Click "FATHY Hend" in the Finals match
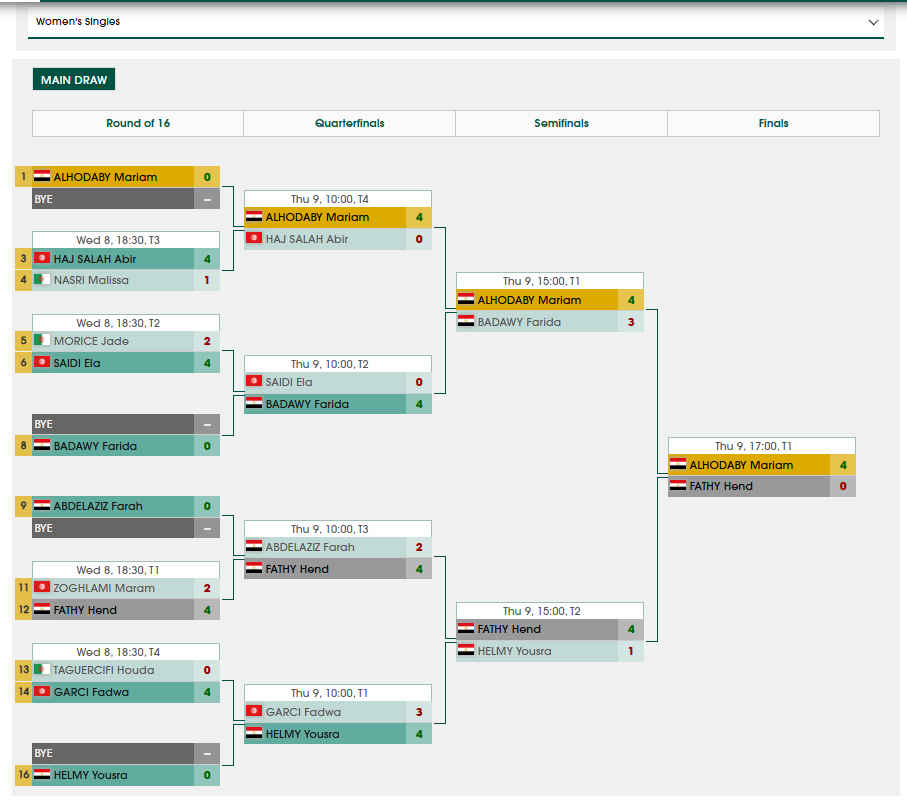The image size is (907, 802). (x=721, y=486)
